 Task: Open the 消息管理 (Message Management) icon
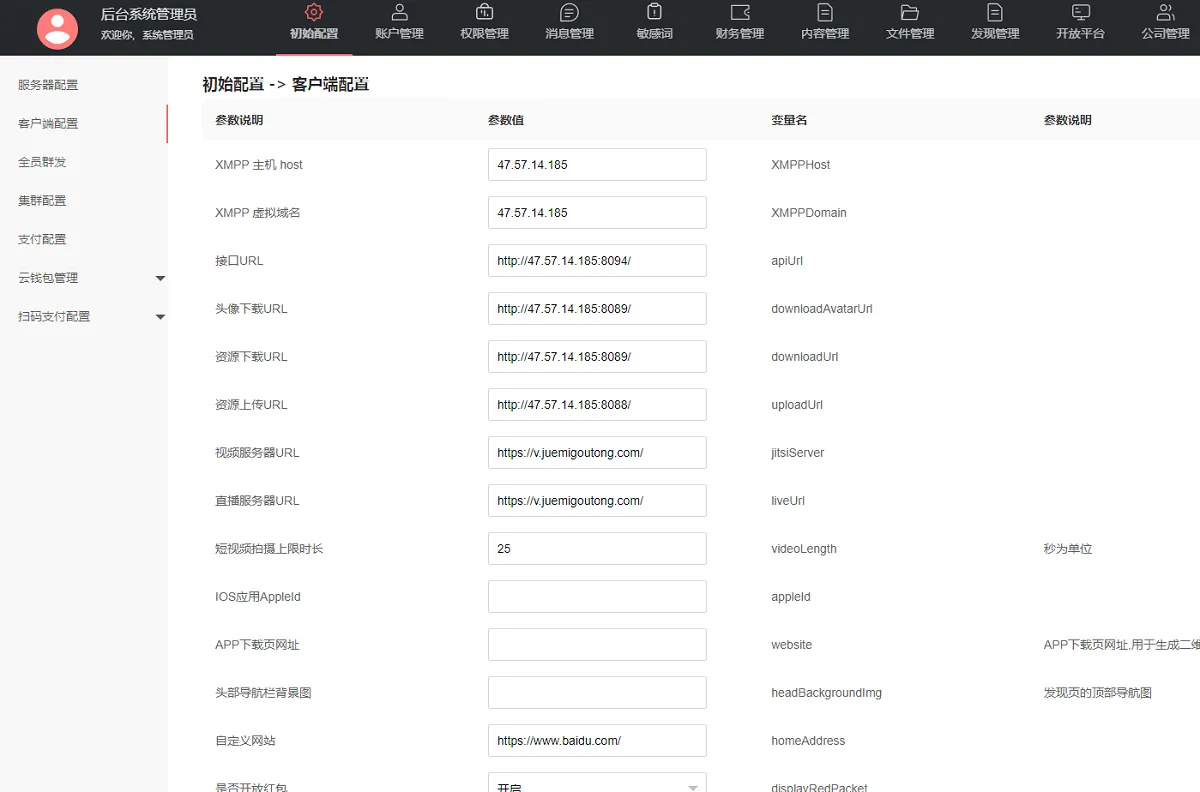(x=569, y=22)
